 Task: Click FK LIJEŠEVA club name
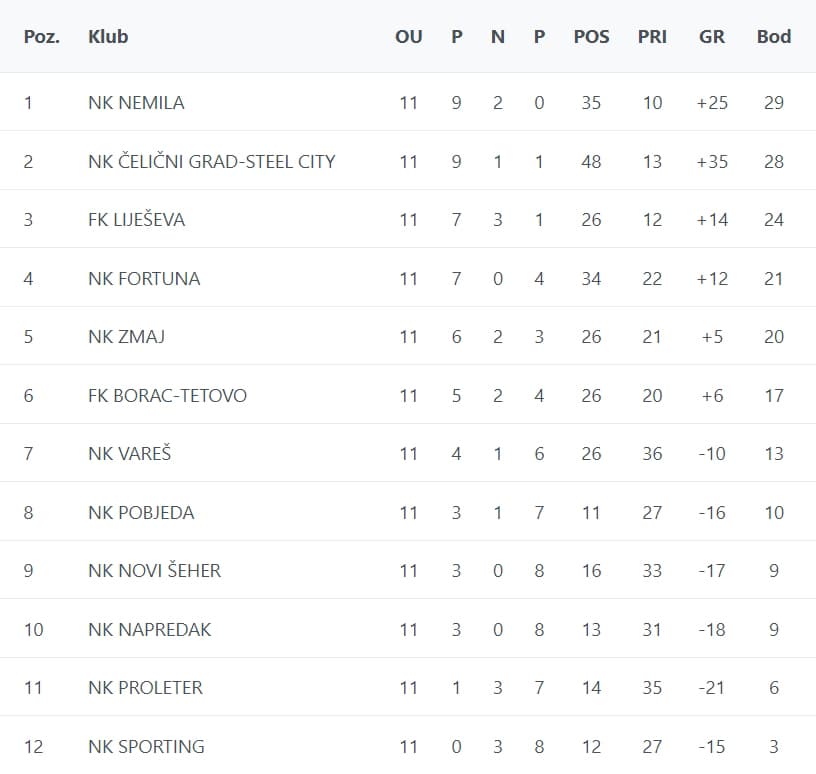(x=136, y=220)
